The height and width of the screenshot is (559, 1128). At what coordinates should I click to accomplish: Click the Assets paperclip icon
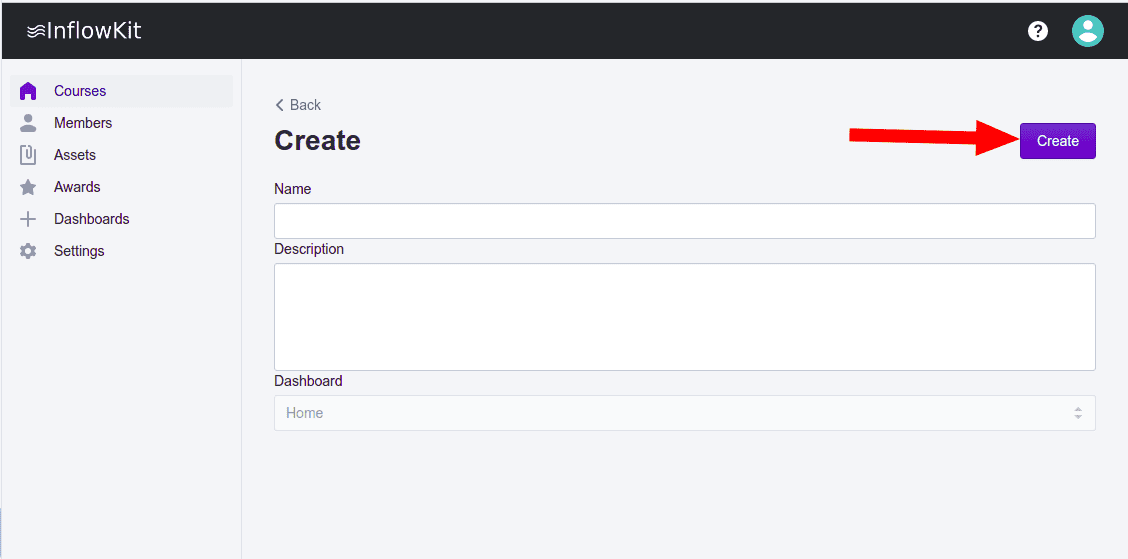click(x=28, y=155)
